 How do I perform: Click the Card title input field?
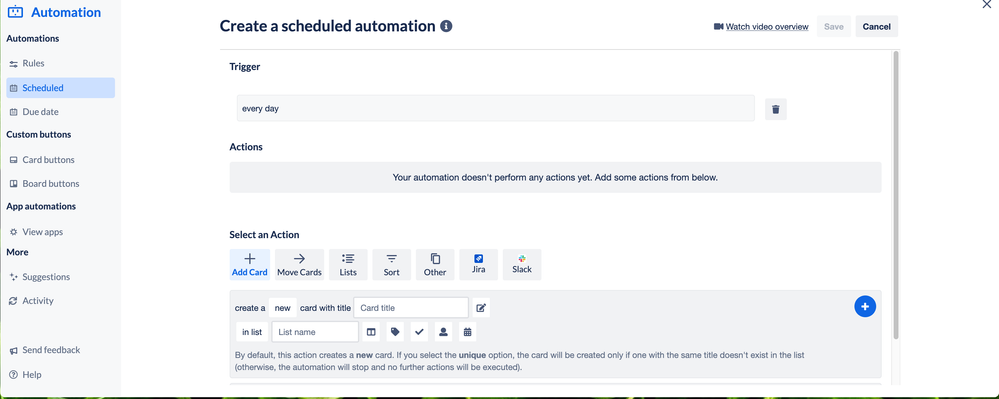(x=411, y=308)
